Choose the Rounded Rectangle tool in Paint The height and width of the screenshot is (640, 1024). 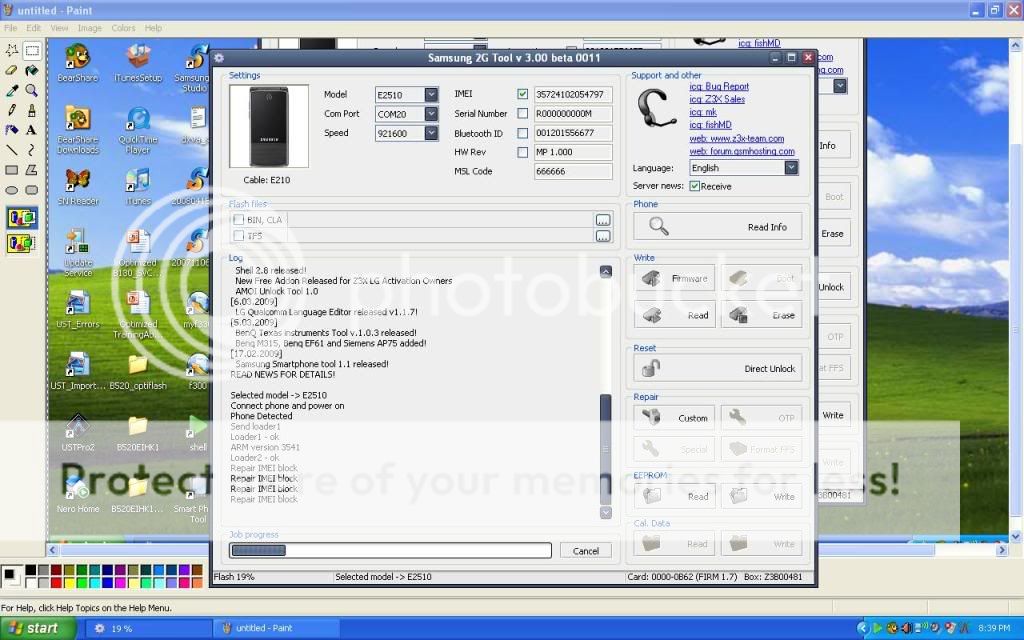(x=31, y=190)
